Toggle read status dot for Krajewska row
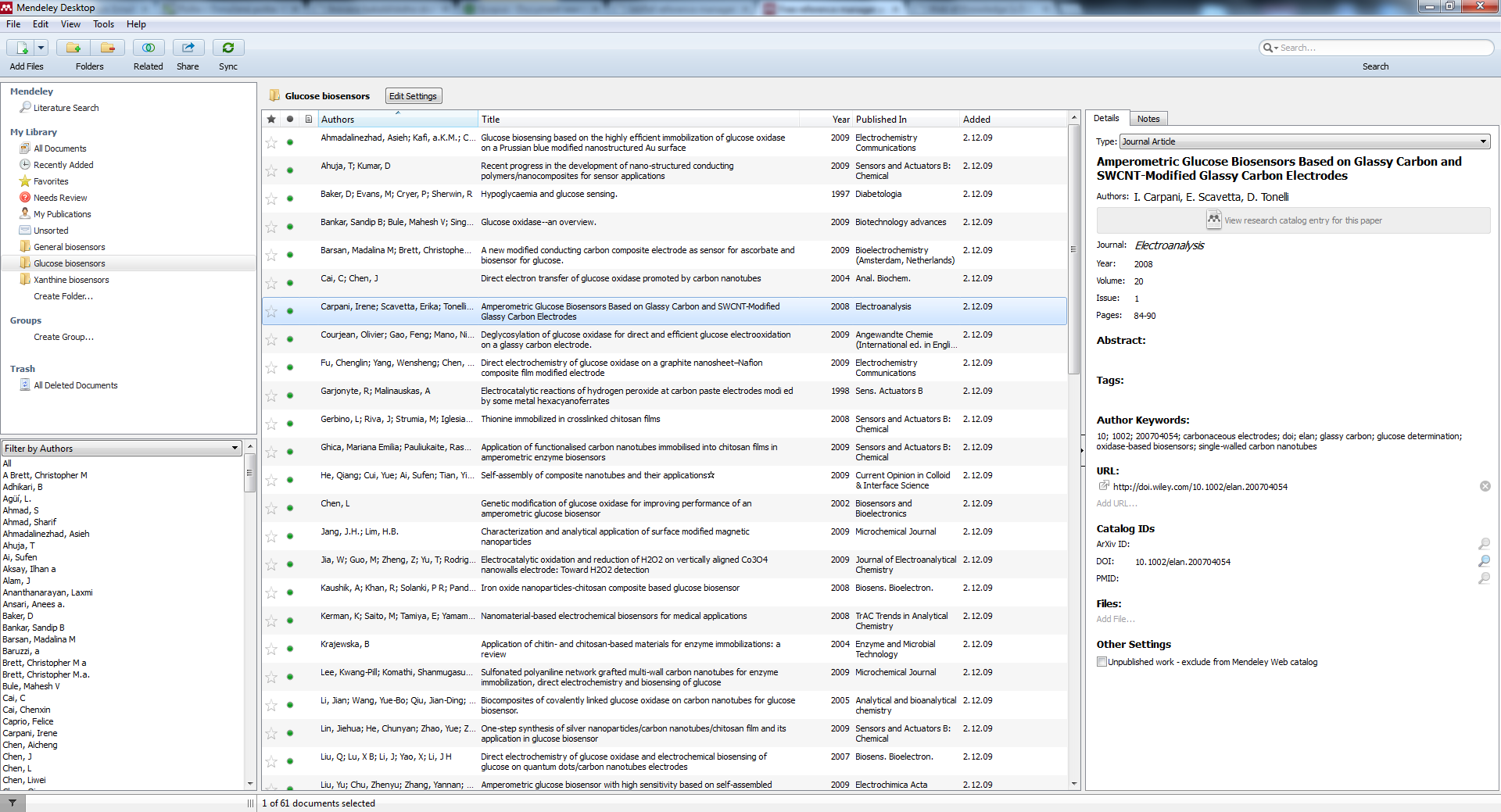 click(290, 649)
